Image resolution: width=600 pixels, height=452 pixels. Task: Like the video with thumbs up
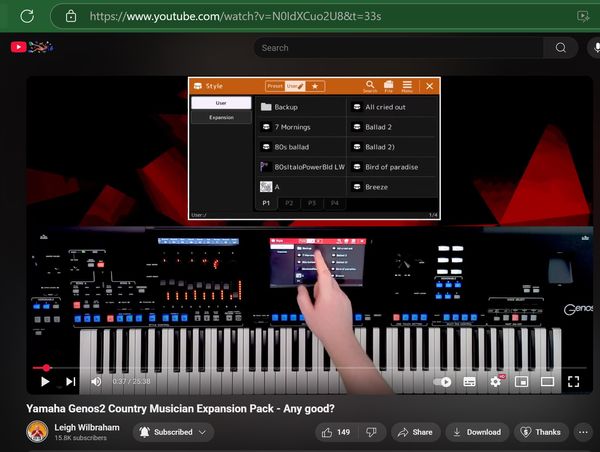click(336, 432)
